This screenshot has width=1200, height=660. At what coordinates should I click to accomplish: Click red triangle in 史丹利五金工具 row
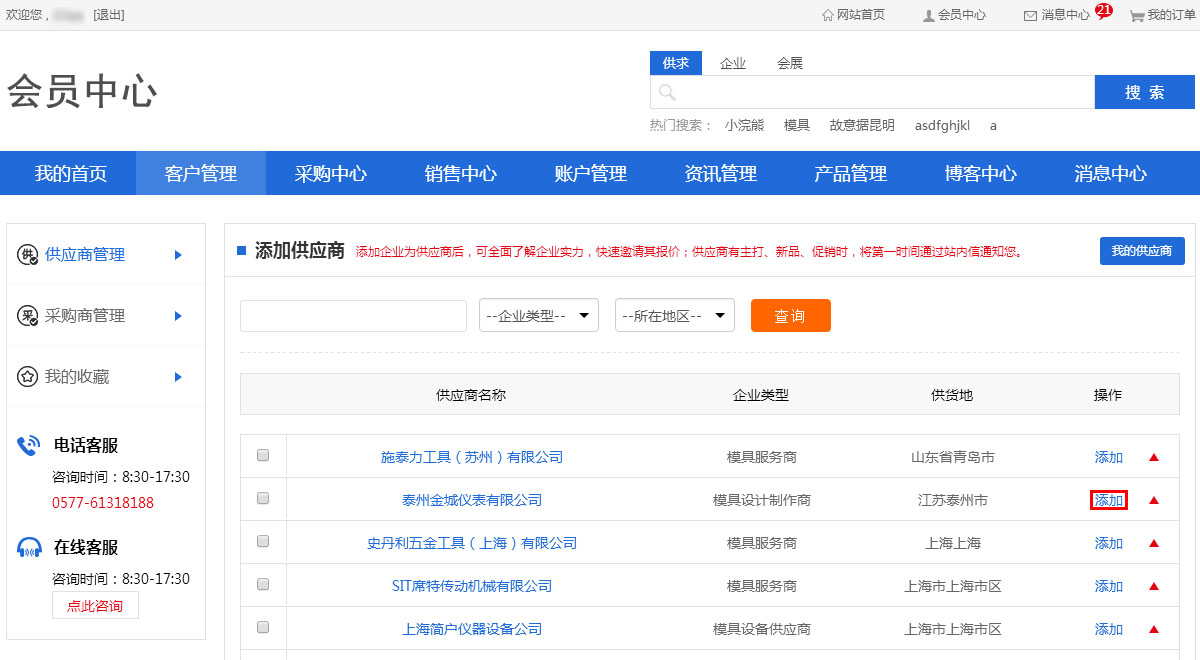coord(1154,543)
